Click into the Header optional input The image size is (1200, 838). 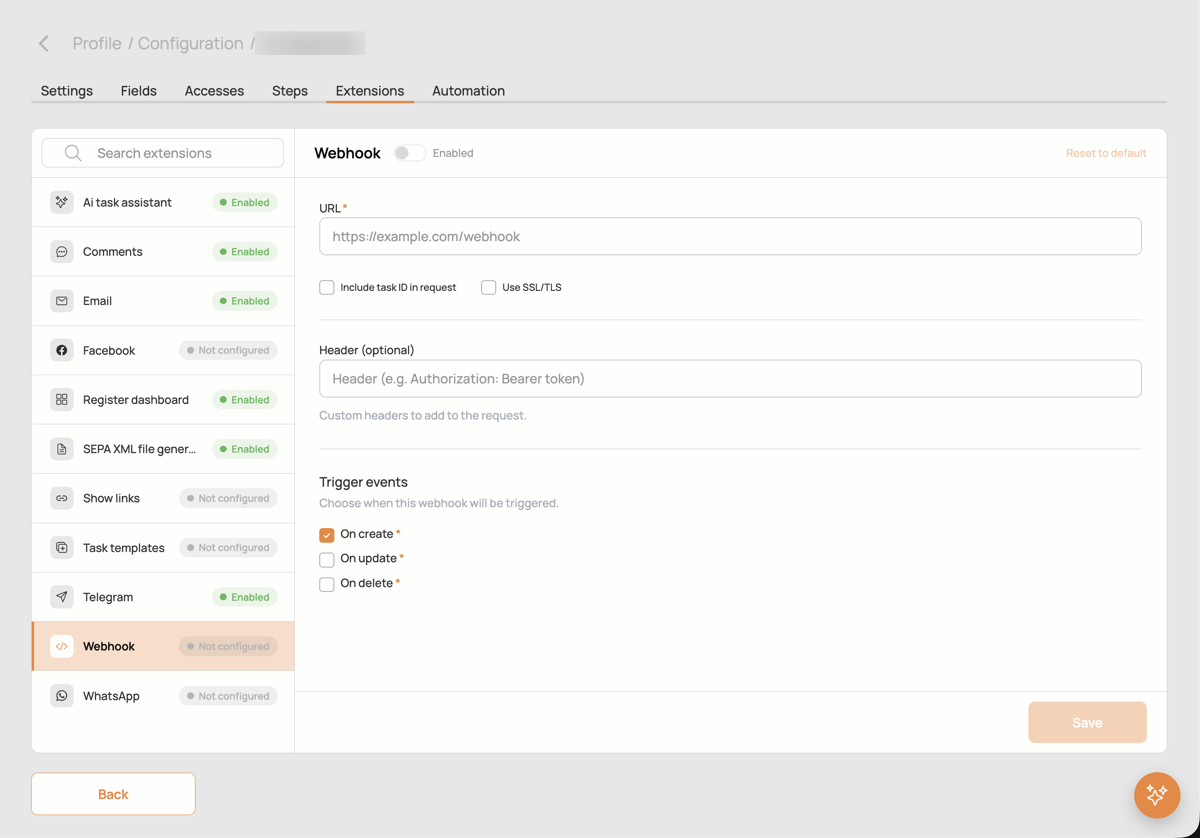[x=730, y=378]
